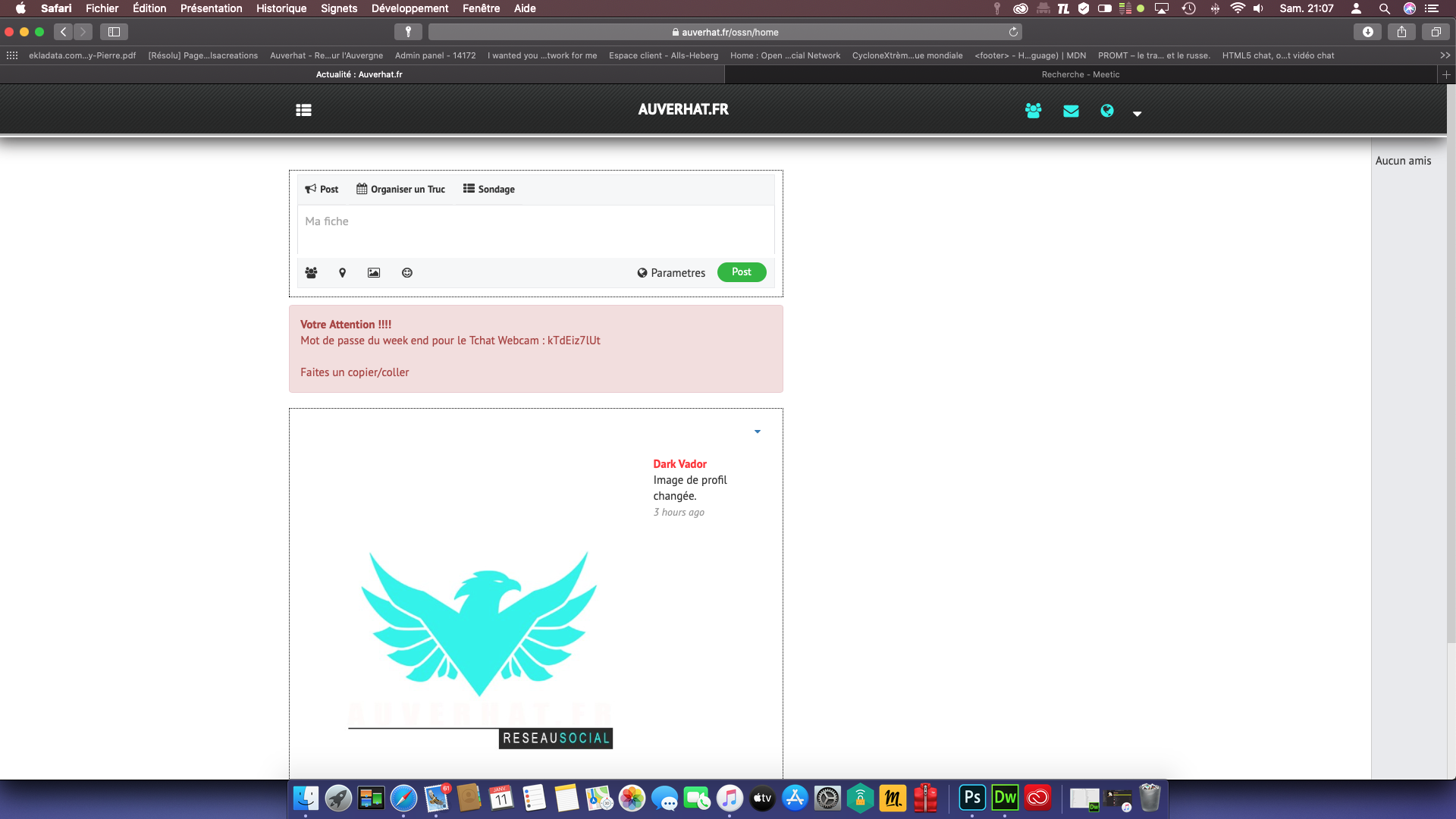Viewport: 1456px width, 819px height.
Task: Open the notifications globe icon
Action: point(1107,111)
